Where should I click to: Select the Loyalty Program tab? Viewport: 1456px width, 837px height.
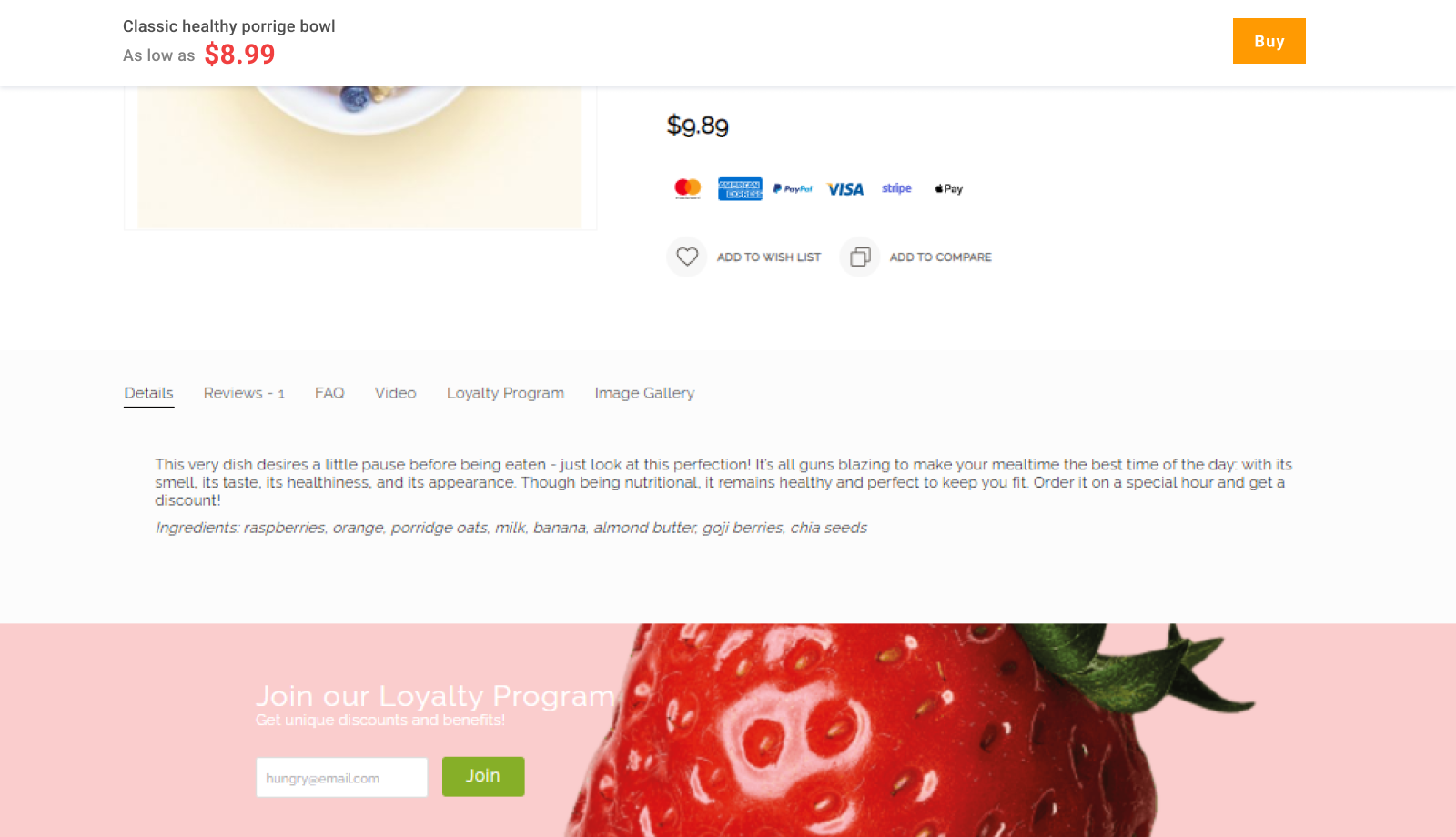pos(505,393)
